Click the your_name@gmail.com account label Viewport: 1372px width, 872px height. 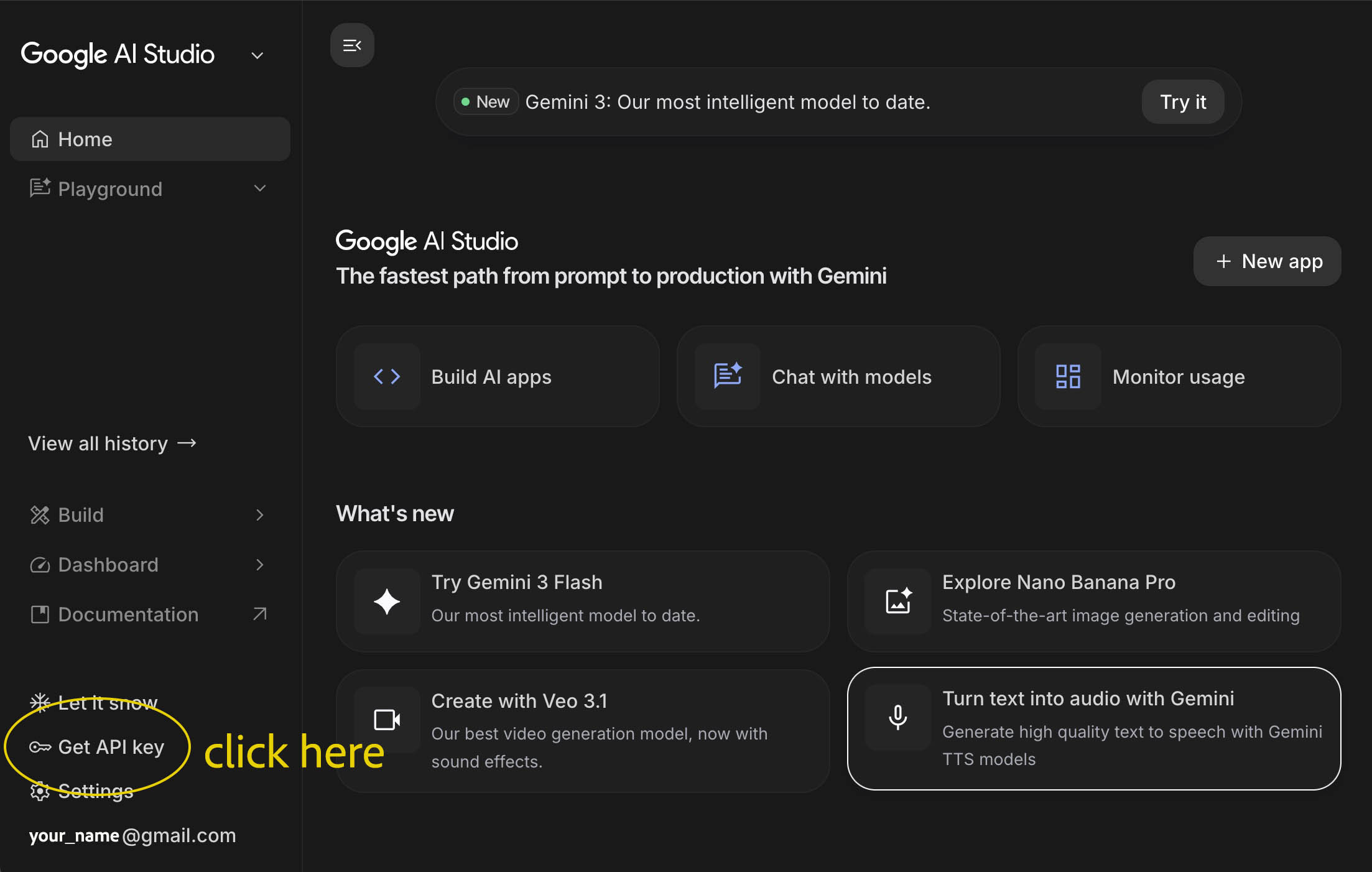132,835
